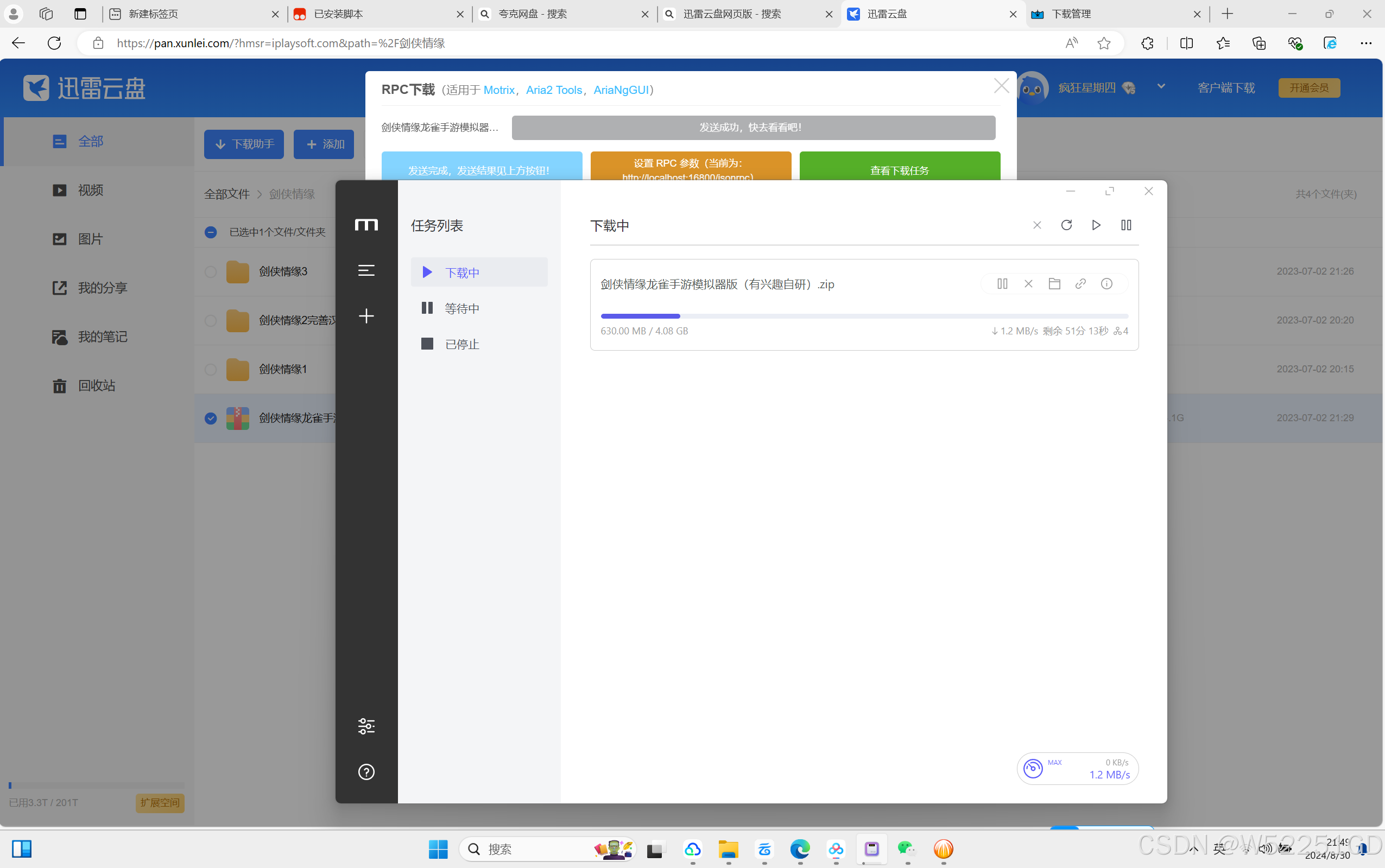Open the download task's folder icon
Screen dimensions: 1385x868
pyautogui.click(x=1054, y=283)
